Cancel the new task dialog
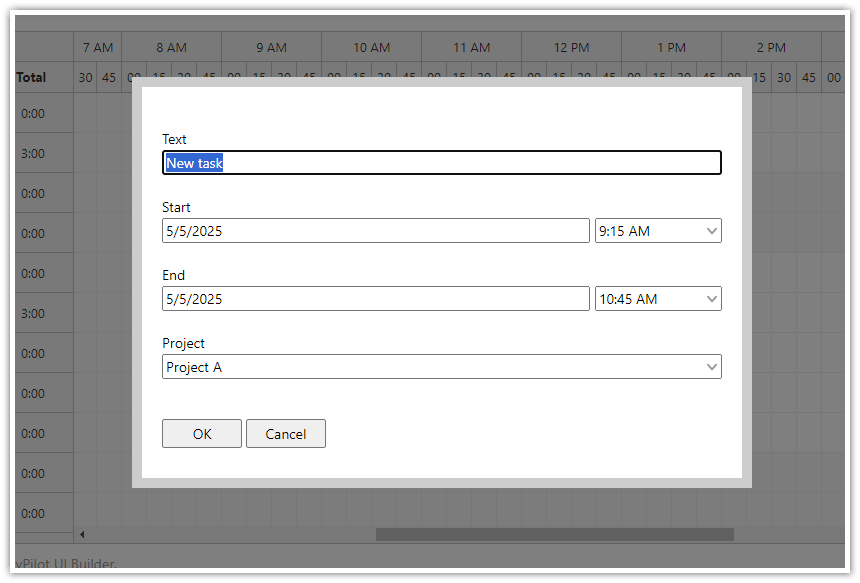This screenshot has width=860, height=583. click(x=285, y=433)
